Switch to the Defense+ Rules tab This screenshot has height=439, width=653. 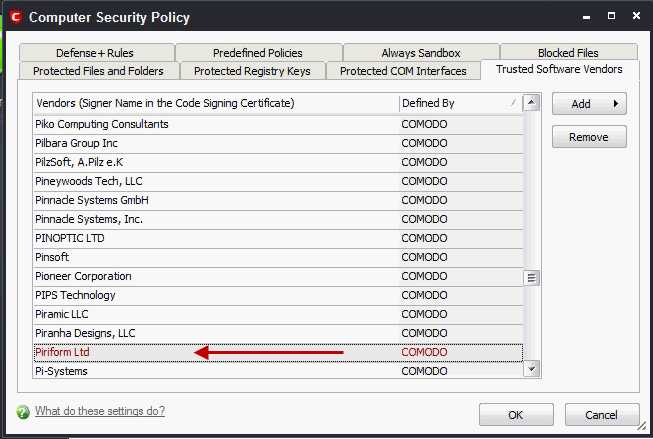pyautogui.click(x=96, y=53)
